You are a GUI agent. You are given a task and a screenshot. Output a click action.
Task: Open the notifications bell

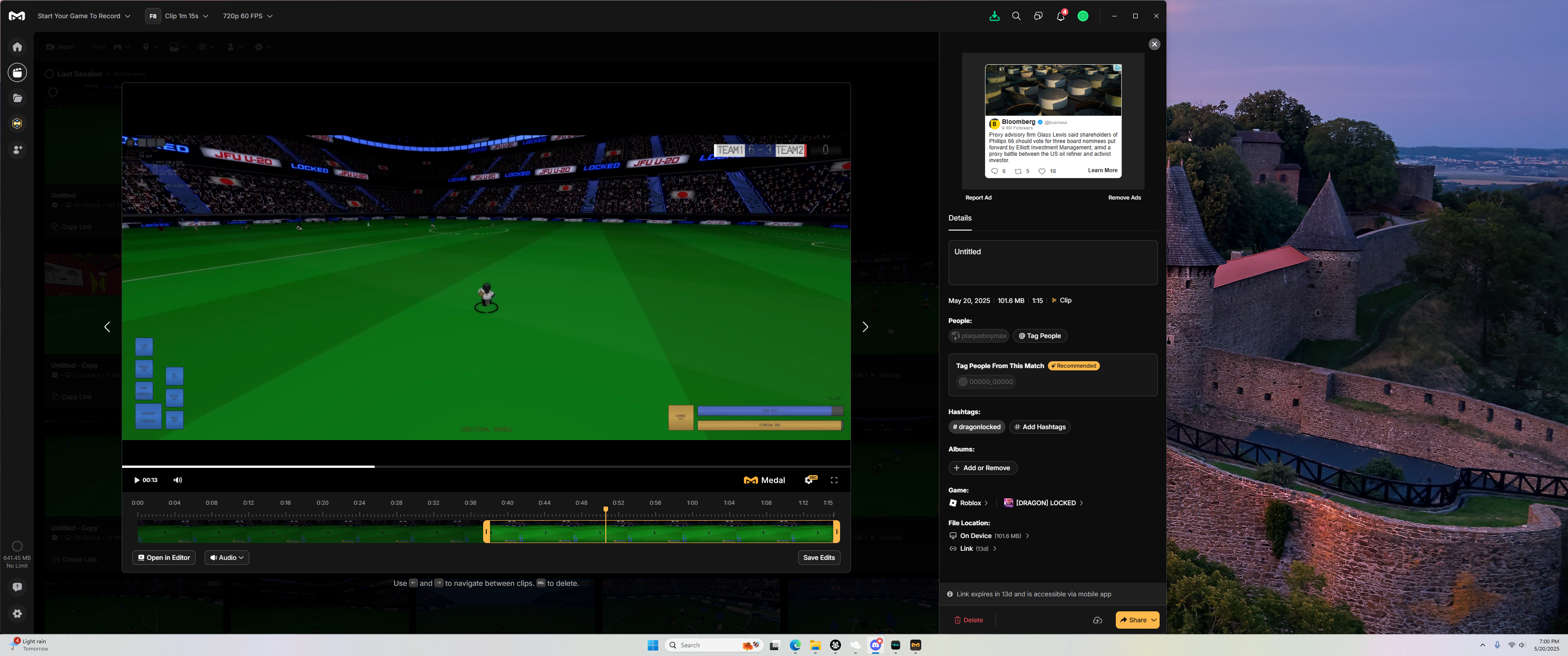(1060, 16)
